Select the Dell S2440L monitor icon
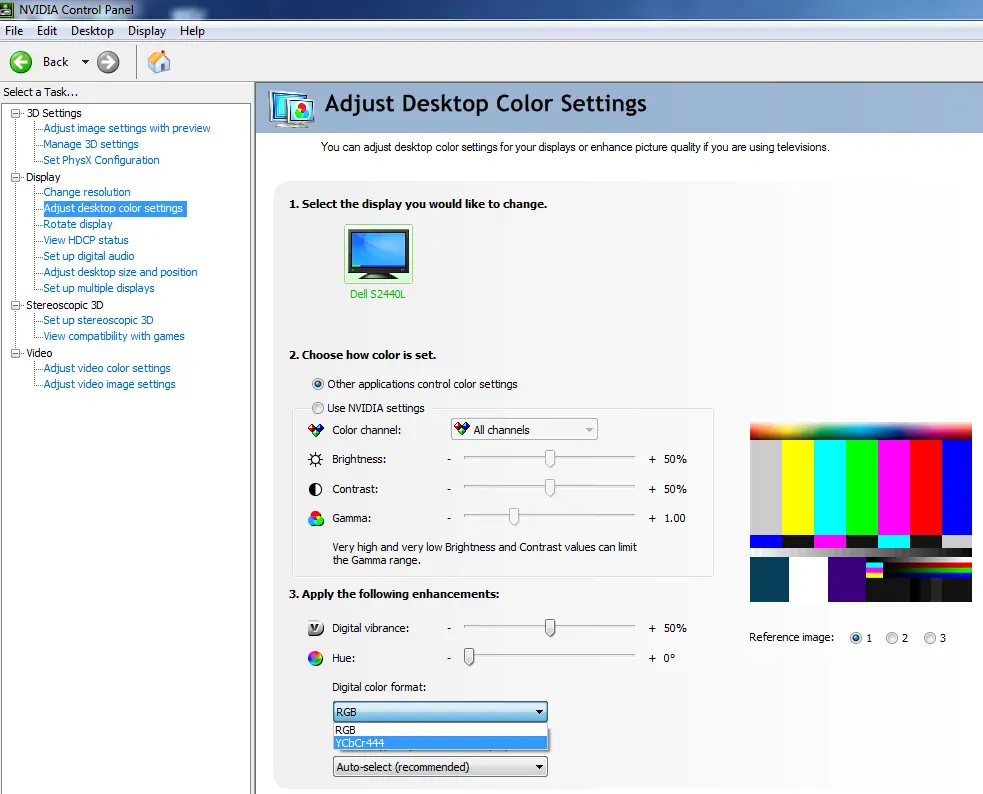 (x=378, y=253)
